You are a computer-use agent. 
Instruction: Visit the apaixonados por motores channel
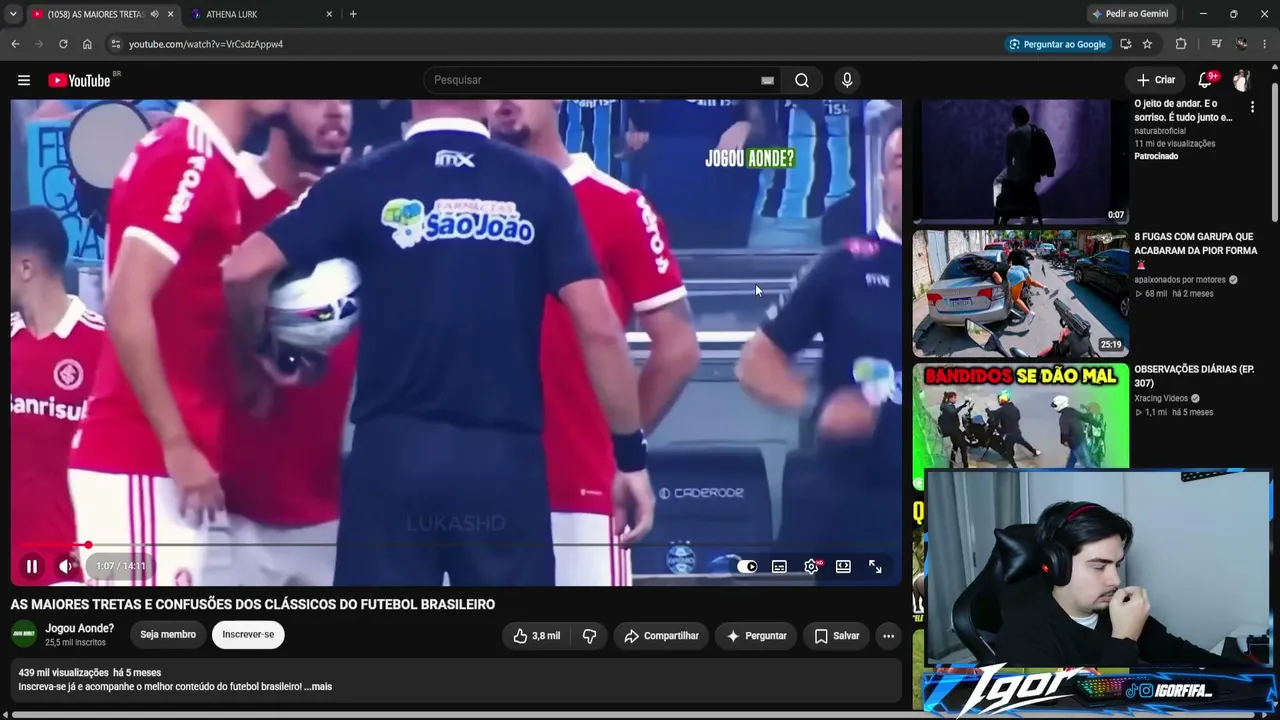click(1180, 280)
